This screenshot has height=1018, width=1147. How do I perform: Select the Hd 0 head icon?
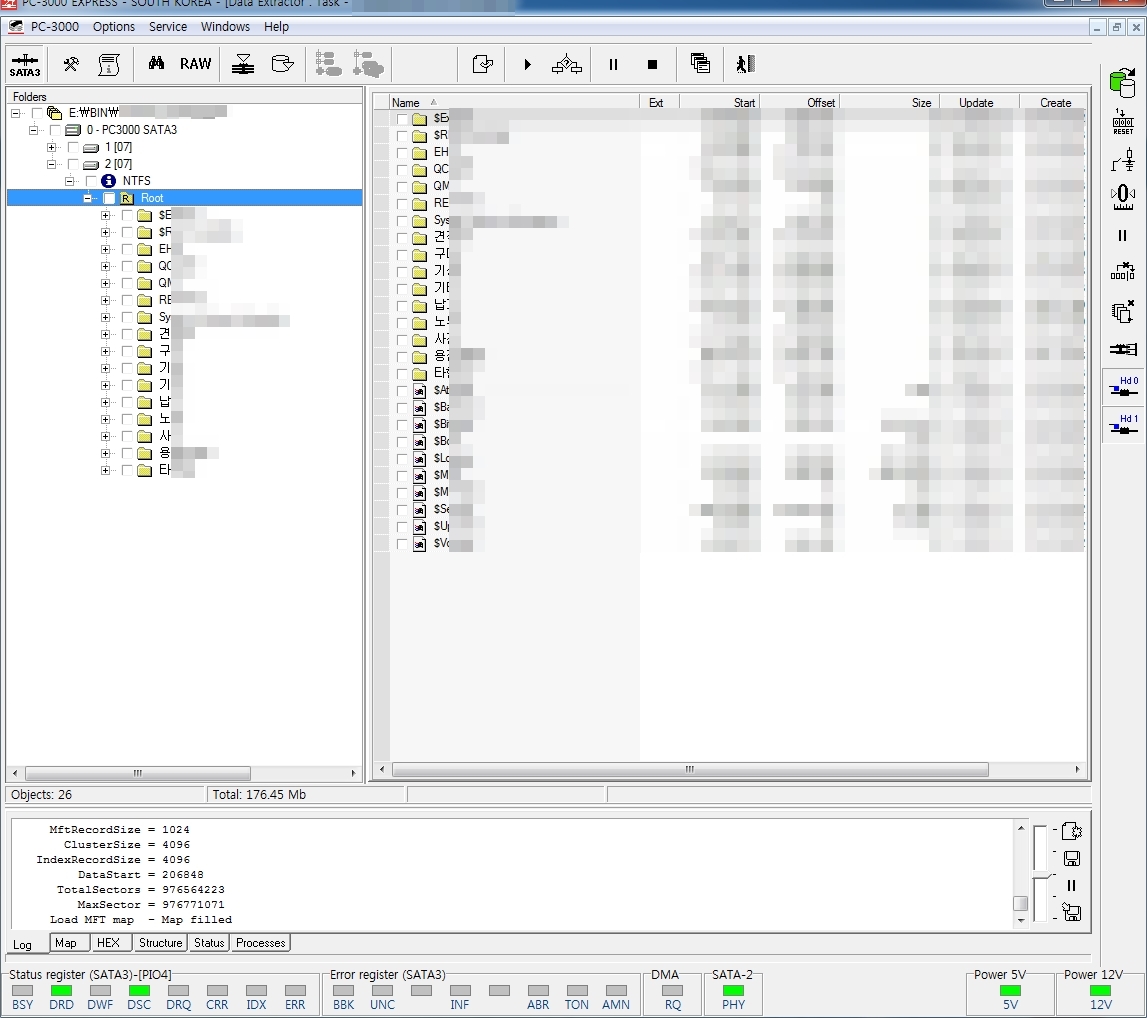[x=1124, y=387]
